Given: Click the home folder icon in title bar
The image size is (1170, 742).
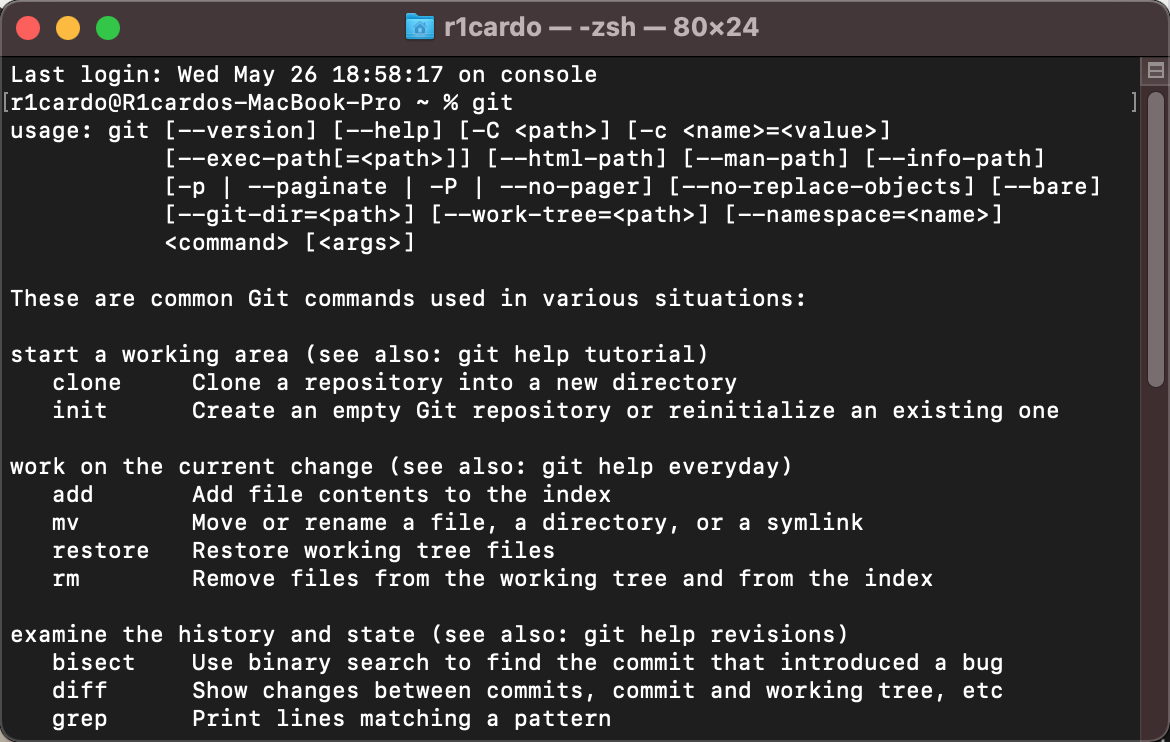Looking at the screenshot, I should coord(419,27).
